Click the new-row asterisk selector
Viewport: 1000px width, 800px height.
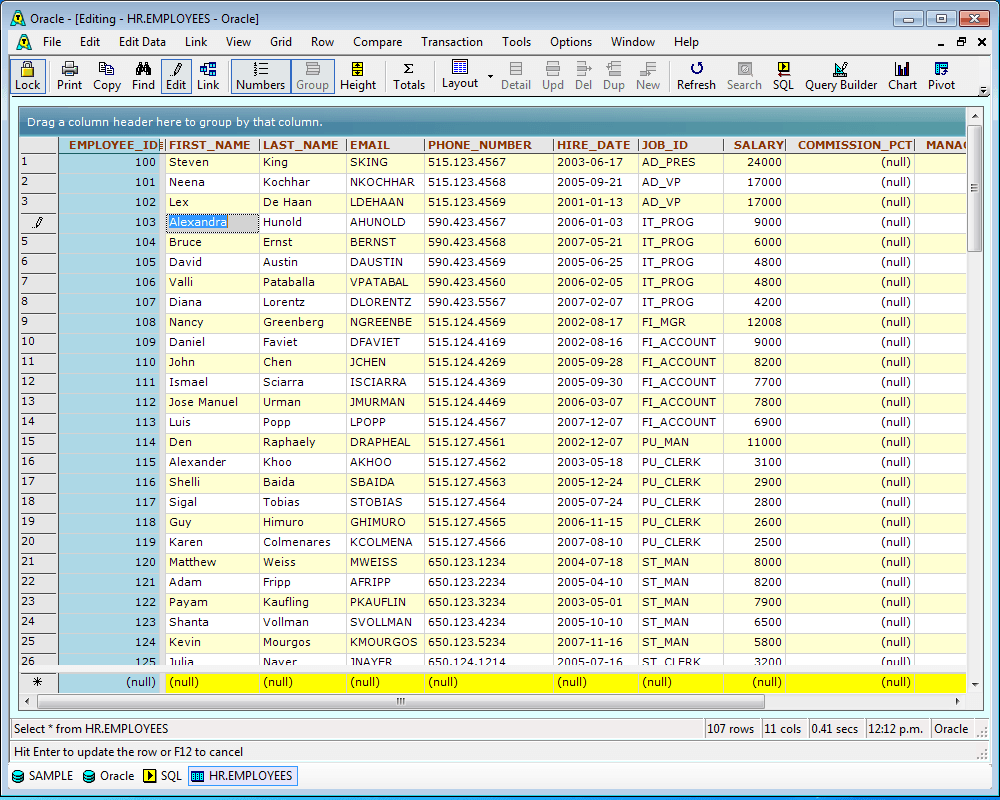pyautogui.click(x=38, y=683)
